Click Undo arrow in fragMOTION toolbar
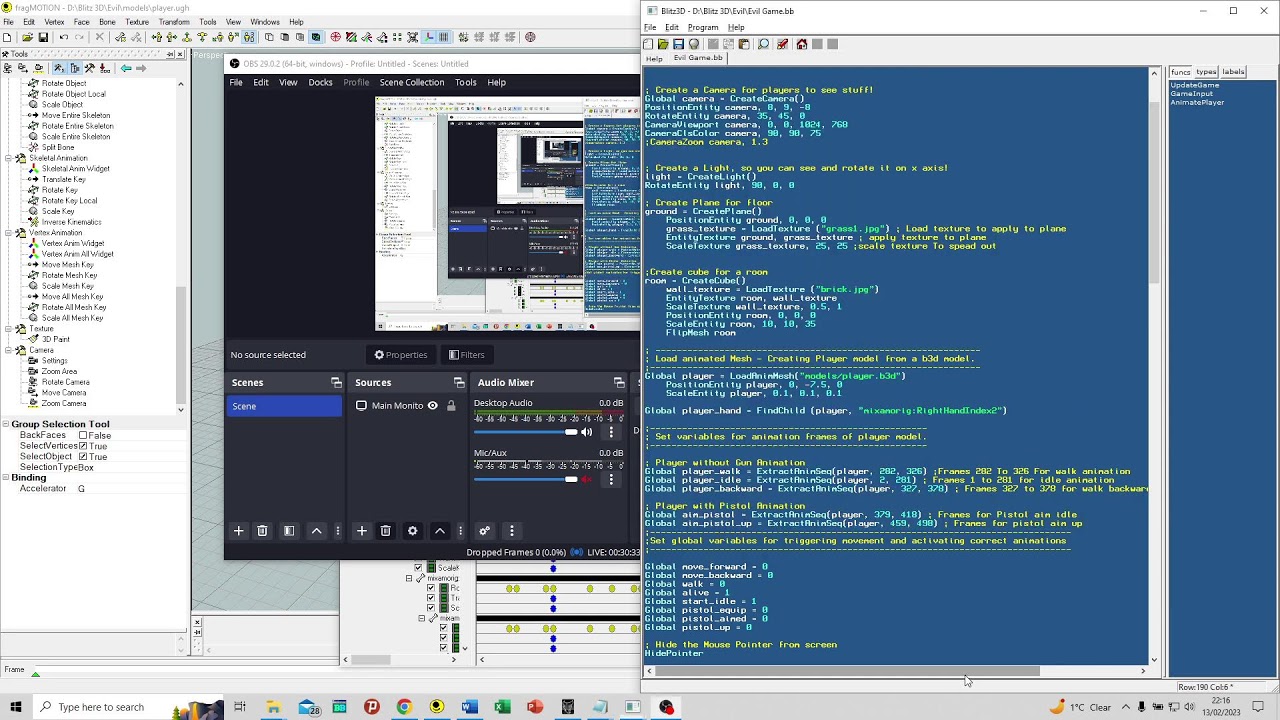 64,37
